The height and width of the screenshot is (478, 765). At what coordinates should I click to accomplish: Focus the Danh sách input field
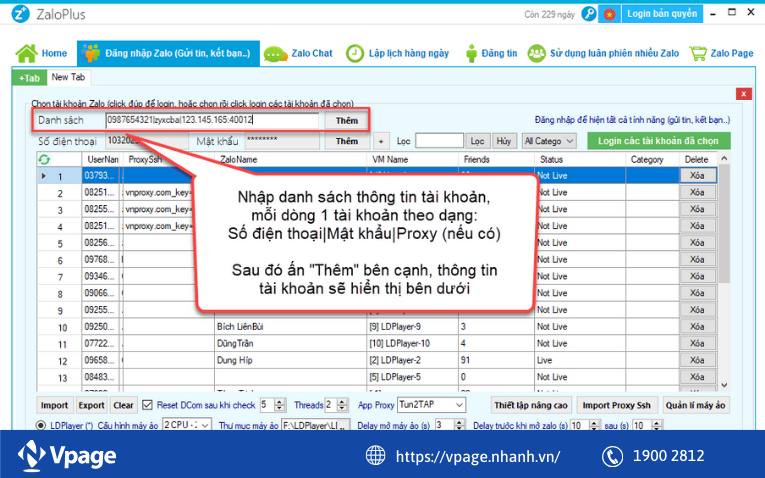(212, 120)
